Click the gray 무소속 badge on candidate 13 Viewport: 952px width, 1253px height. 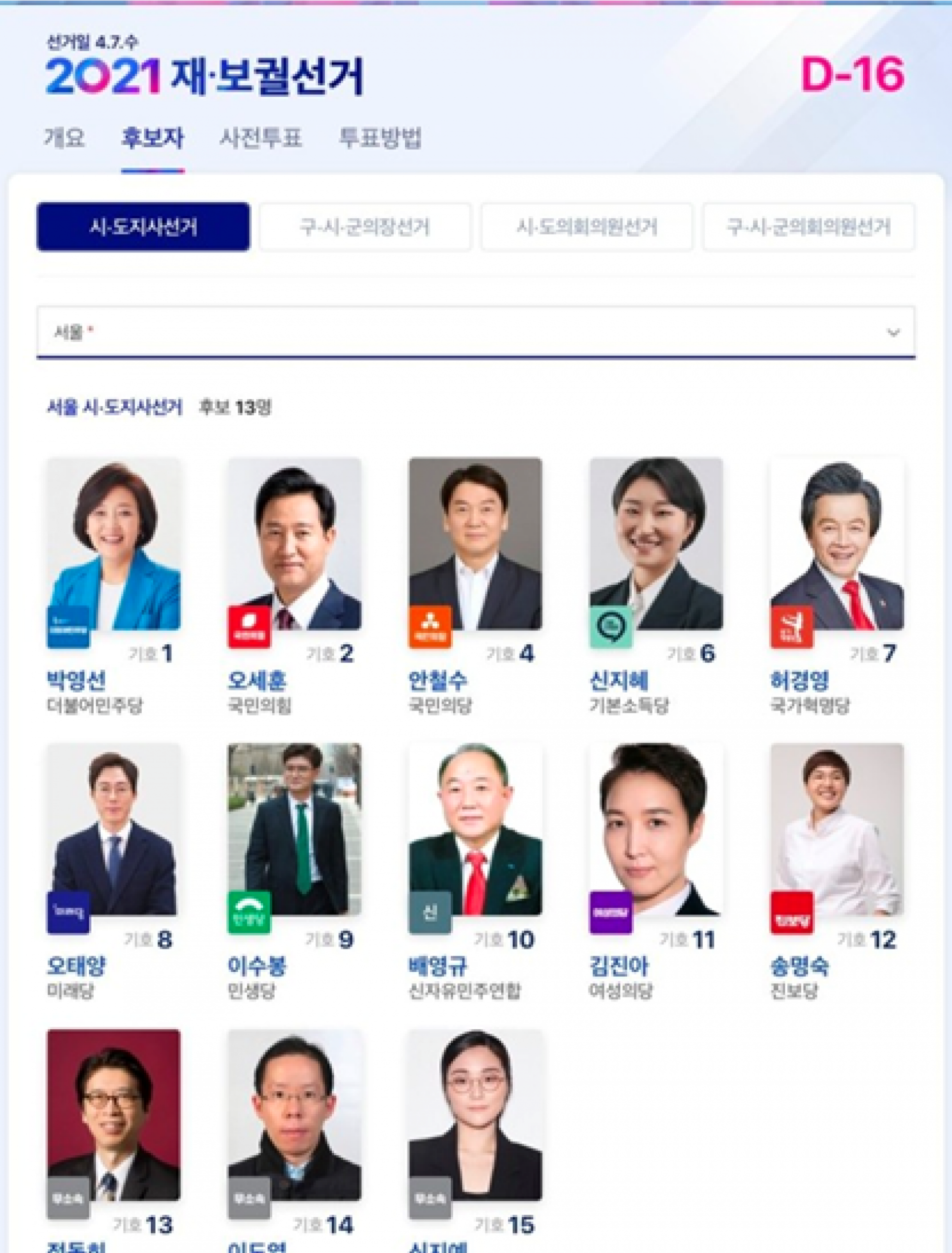[x=68, y=1198]
